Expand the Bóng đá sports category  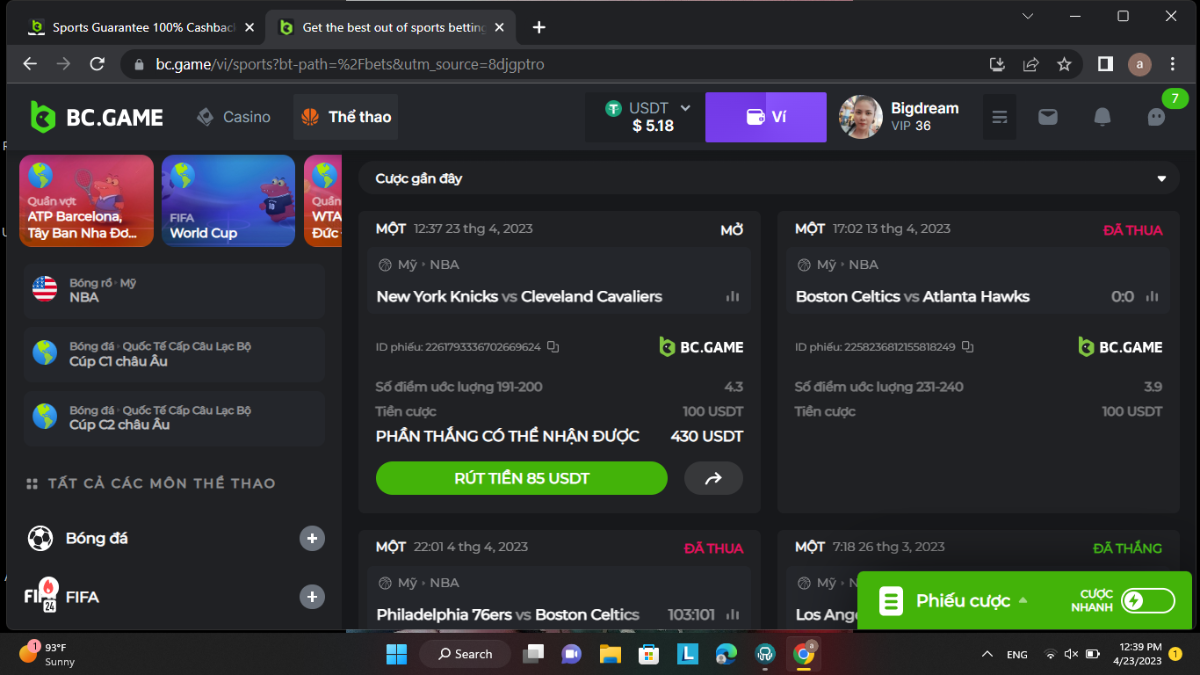click(x=312, y=538)
